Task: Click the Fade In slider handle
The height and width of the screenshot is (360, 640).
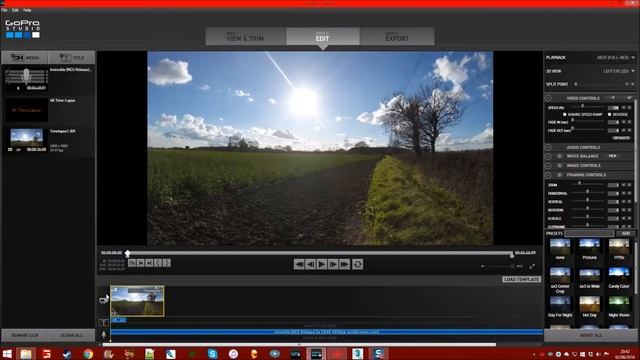Action: pos(573,121)
